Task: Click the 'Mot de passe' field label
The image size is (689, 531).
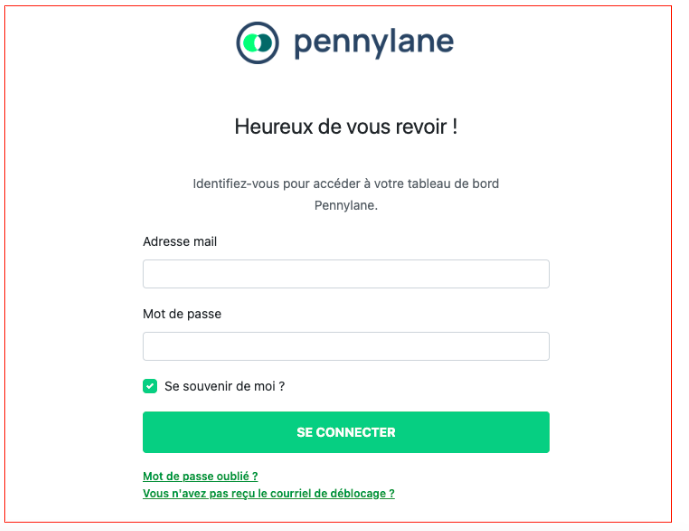Action: pos(182,314)
